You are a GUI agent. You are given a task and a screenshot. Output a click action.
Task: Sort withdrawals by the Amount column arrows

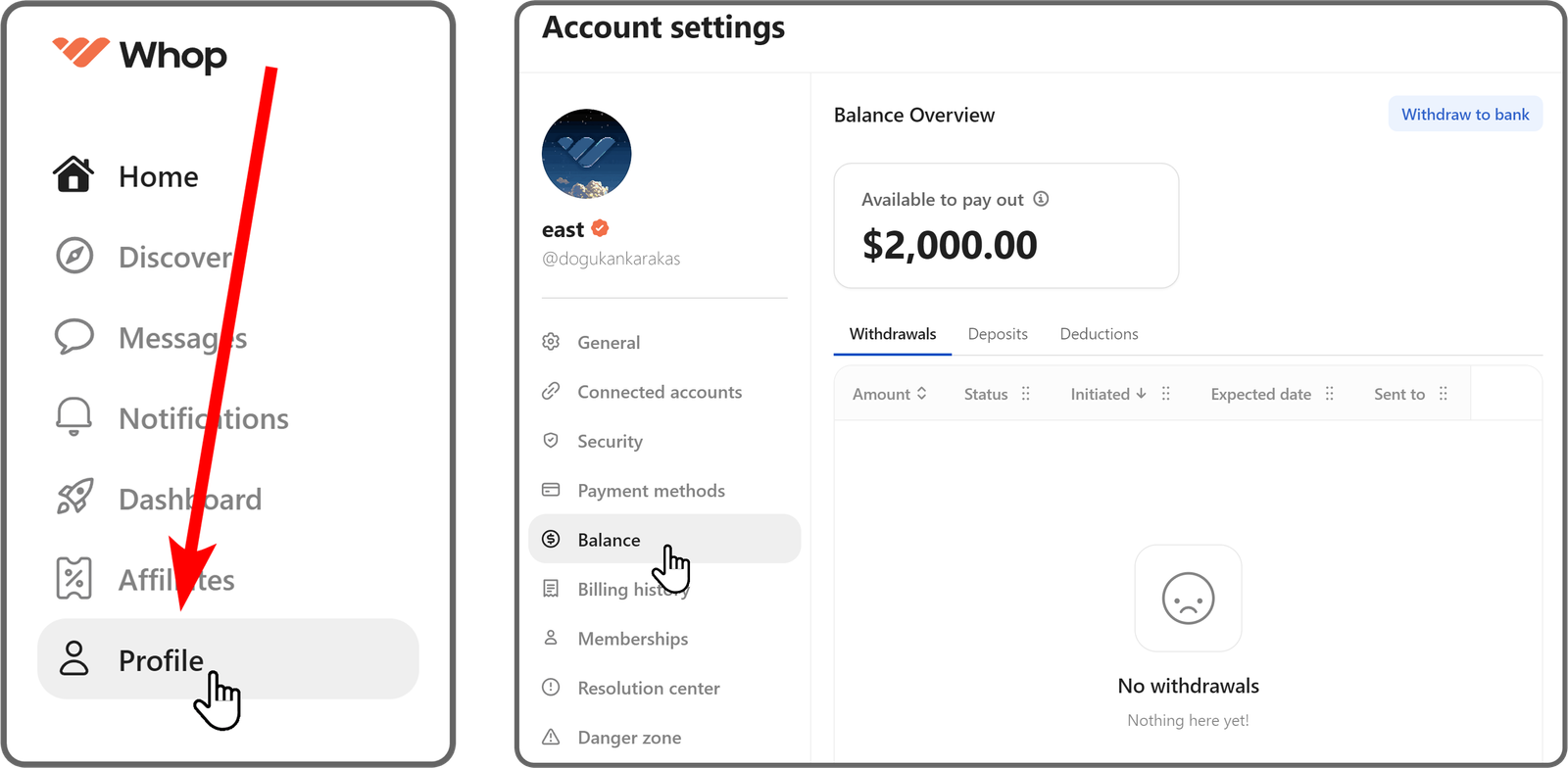[x=921, y=394]
